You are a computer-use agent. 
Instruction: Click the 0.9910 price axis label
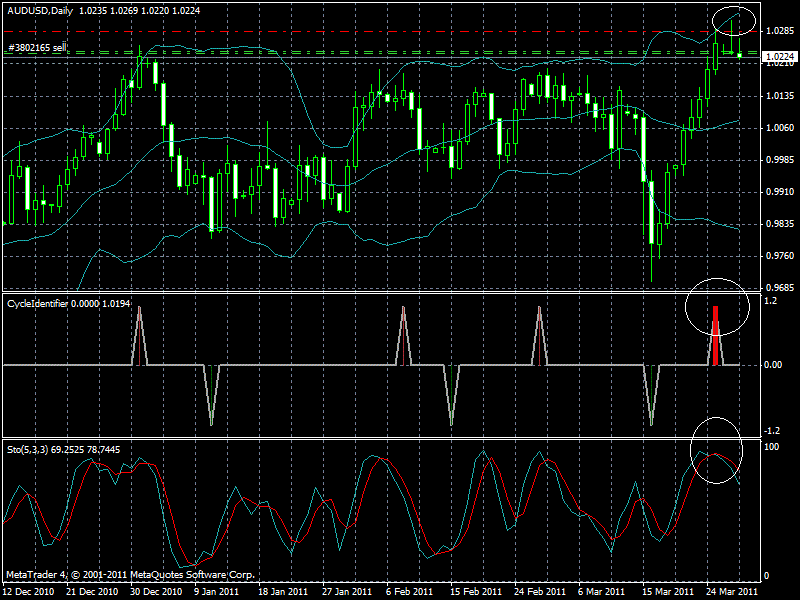pos(780,192)
